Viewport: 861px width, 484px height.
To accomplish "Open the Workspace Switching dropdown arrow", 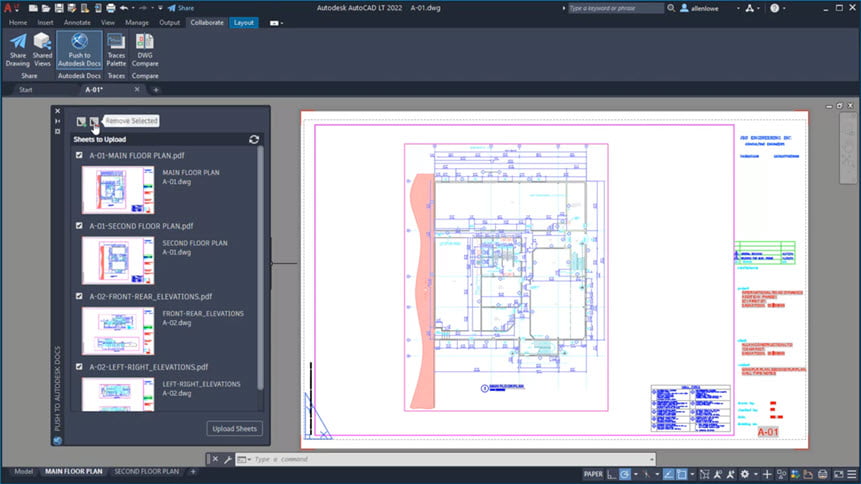I will pos(756,474).
